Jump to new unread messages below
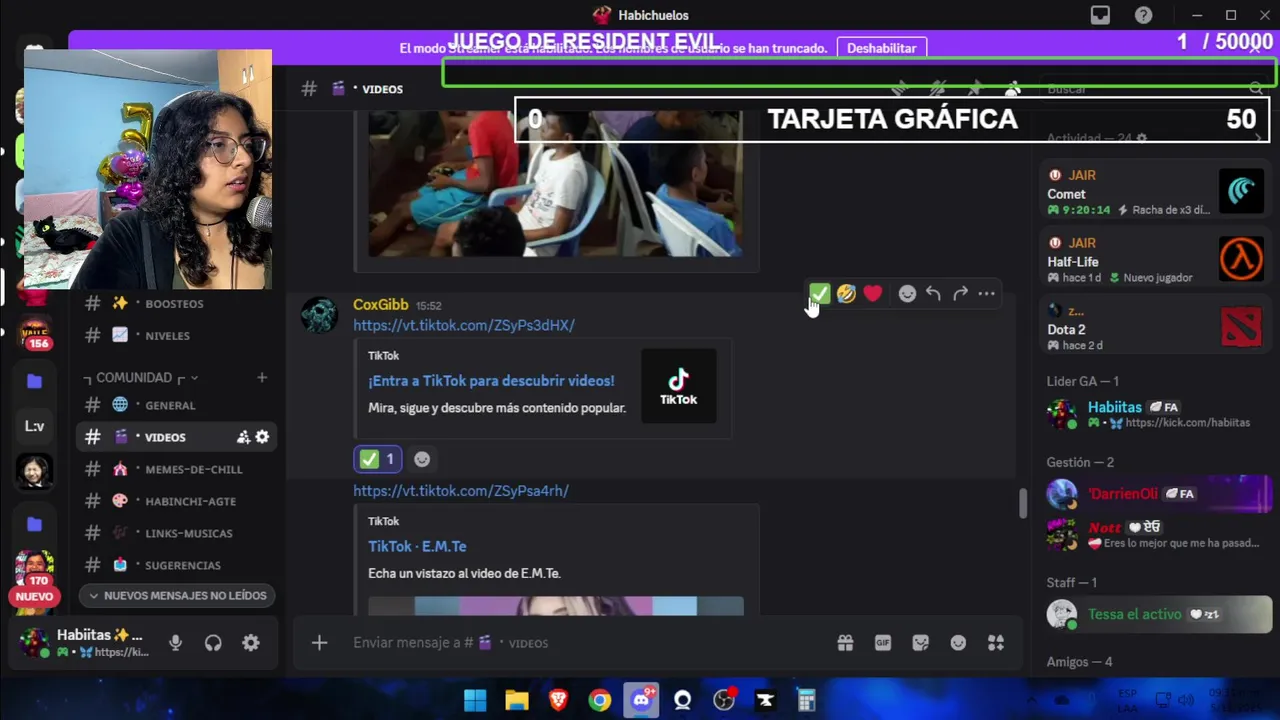 click(177, 595)
